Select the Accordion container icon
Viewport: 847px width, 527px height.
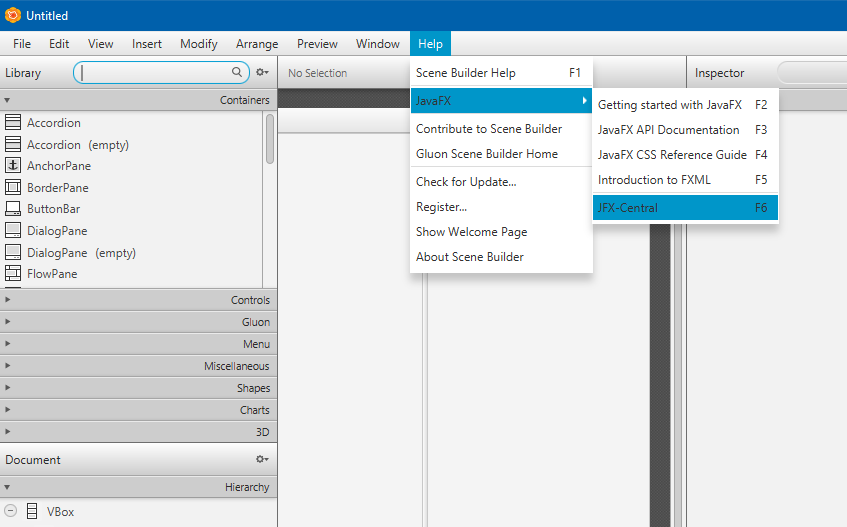[13, 122]
